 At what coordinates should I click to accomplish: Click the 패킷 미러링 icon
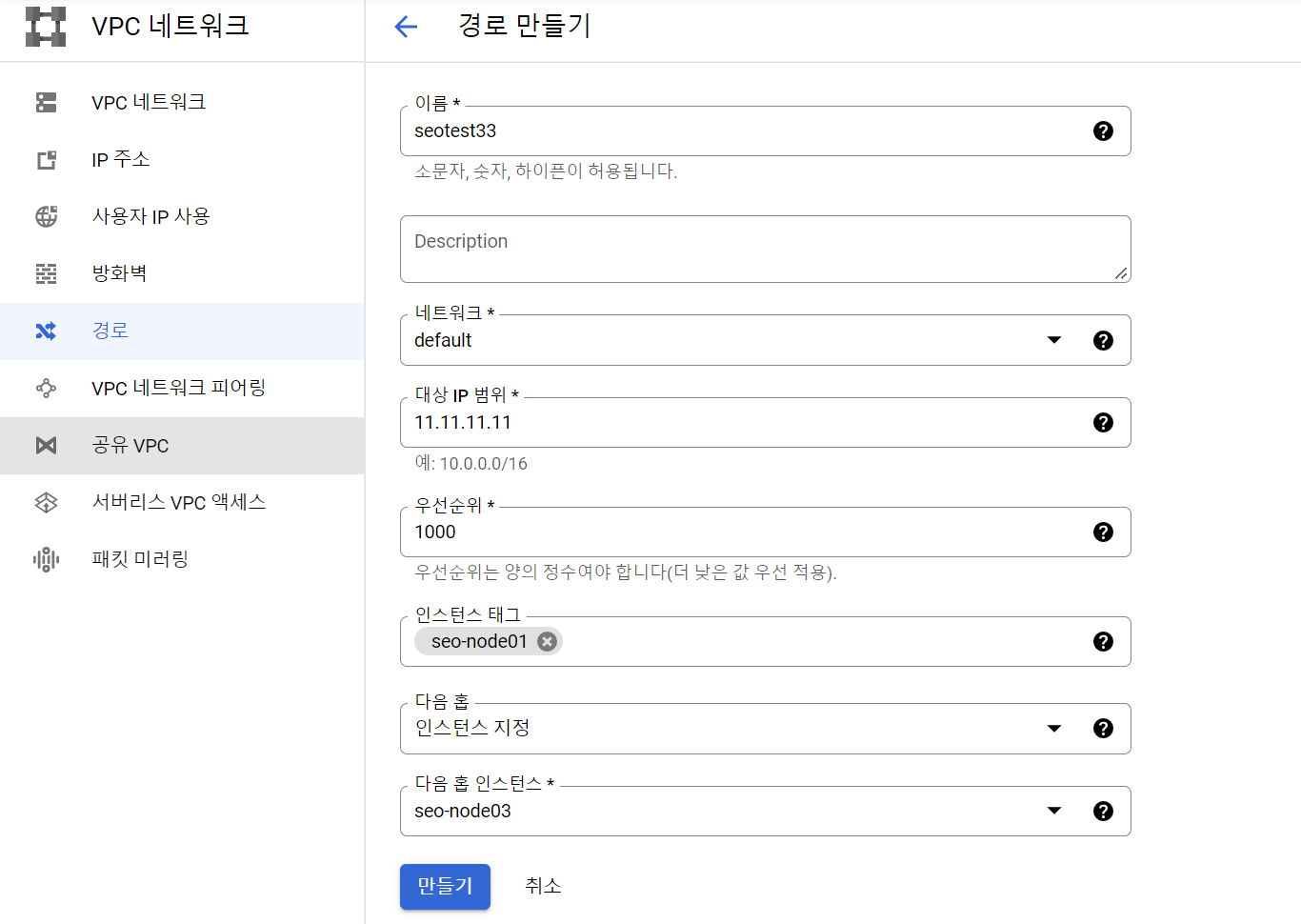click(x=46, y=559)
